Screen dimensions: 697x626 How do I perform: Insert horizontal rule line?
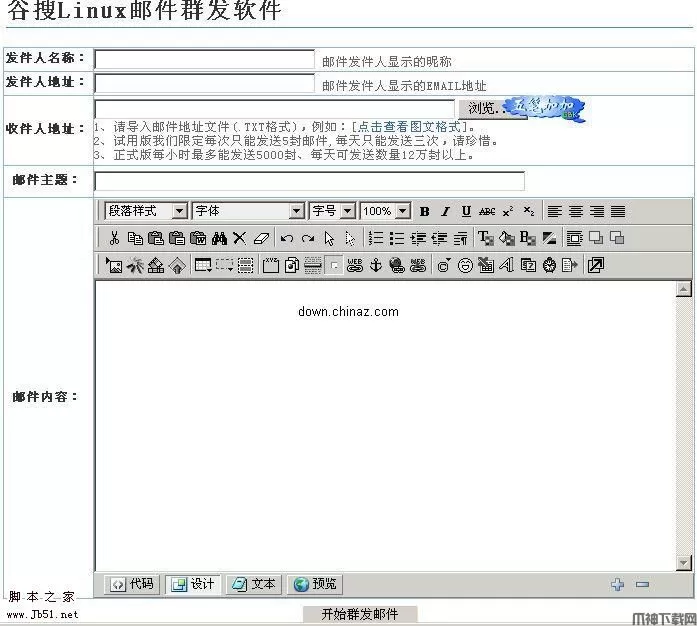tap(313, 265)
